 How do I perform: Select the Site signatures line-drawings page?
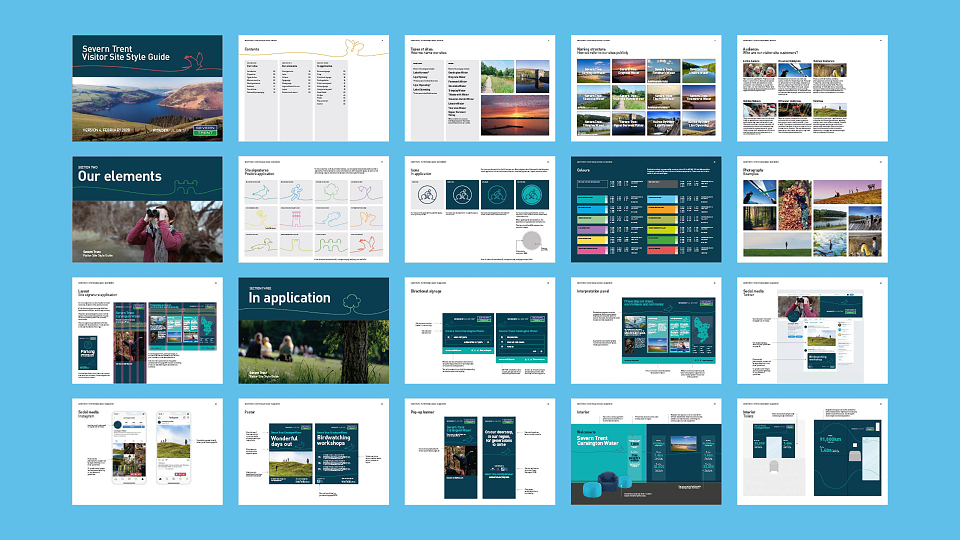coord(313,209)
